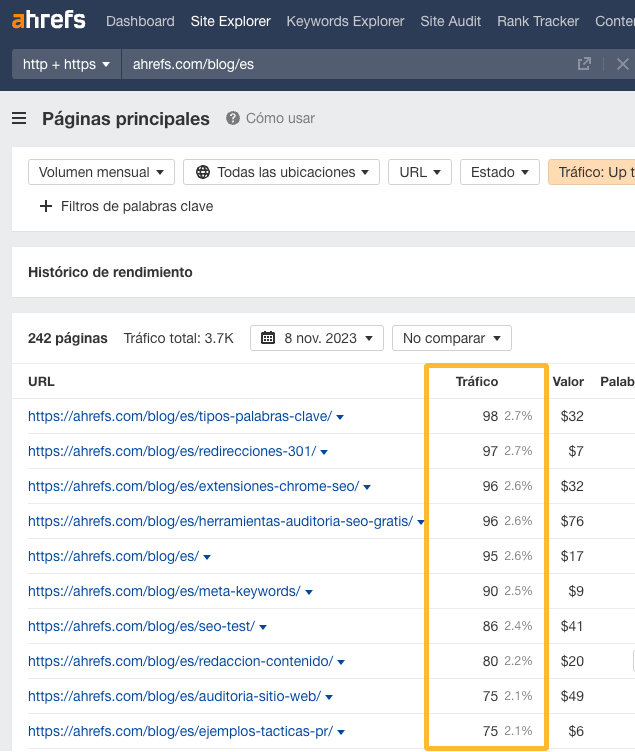This screenshot has height=752, width=635.
Task: Open the auditoria-sitio-web link
Action: coord(175,696)
